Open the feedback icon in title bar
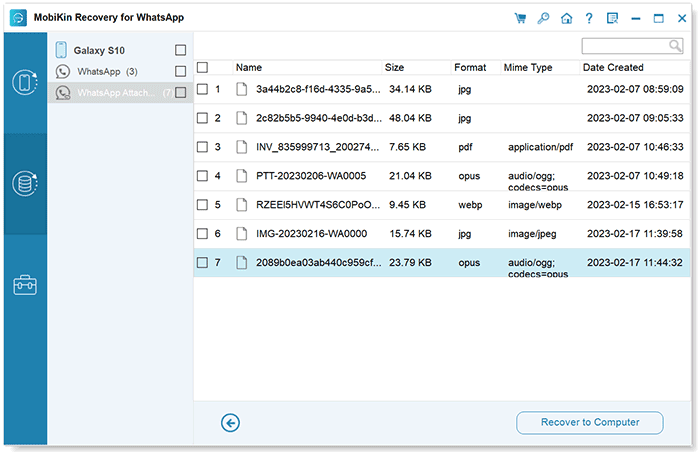Viewport: 700px width, 453px height. click(612, 18)
